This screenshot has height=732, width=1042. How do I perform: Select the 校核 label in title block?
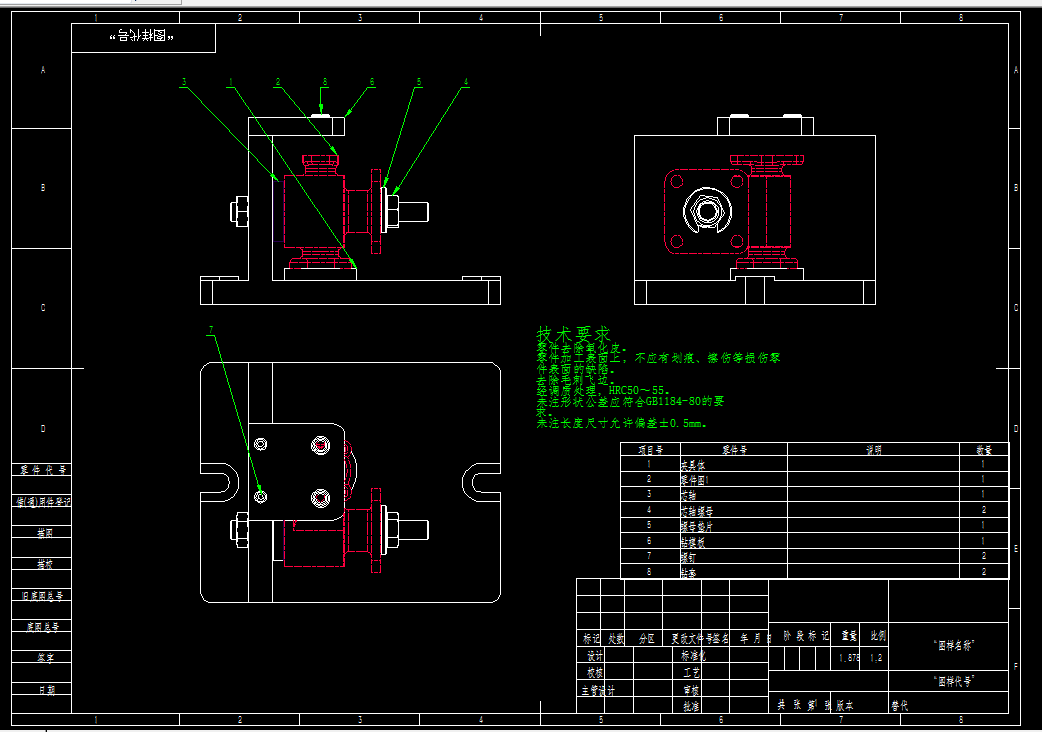[x=595, y=673]
